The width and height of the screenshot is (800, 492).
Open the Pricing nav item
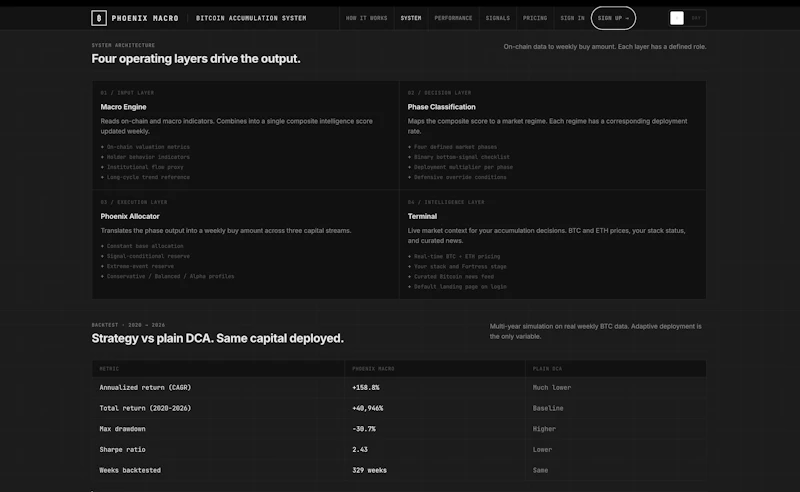pyautogui.click(x=535, y=18)
